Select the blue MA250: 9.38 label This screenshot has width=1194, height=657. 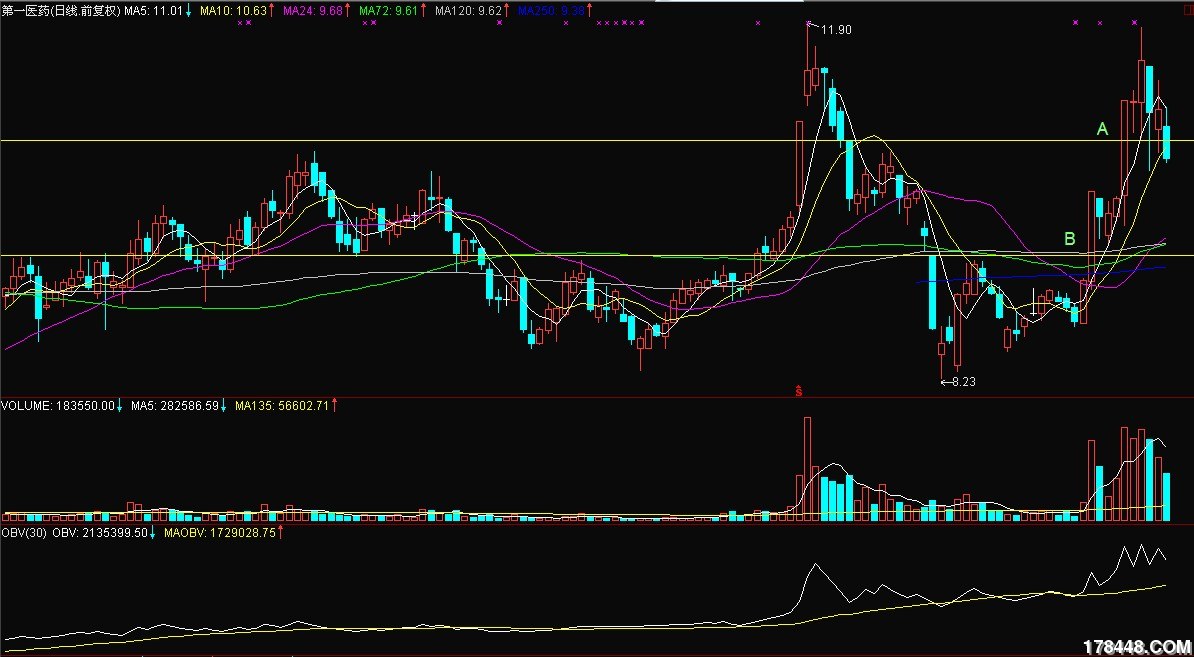[551, 10]
